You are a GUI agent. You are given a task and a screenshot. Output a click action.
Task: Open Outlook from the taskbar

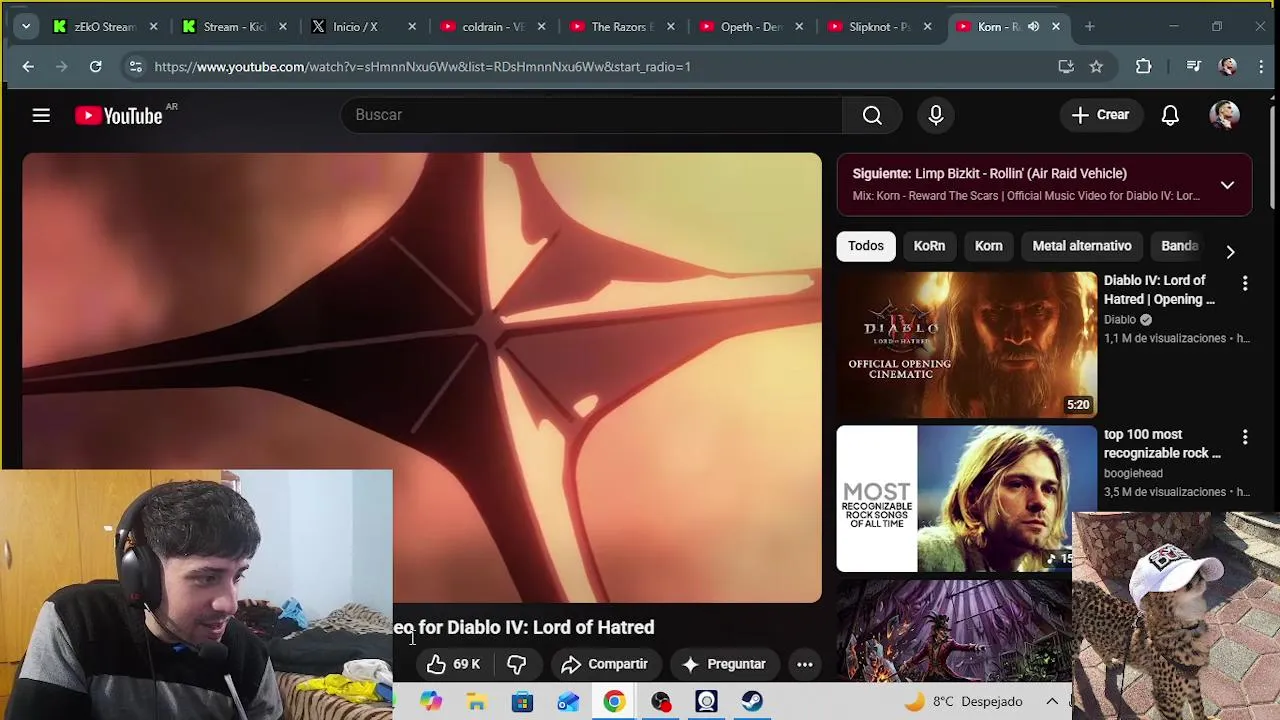coord(568,701)
